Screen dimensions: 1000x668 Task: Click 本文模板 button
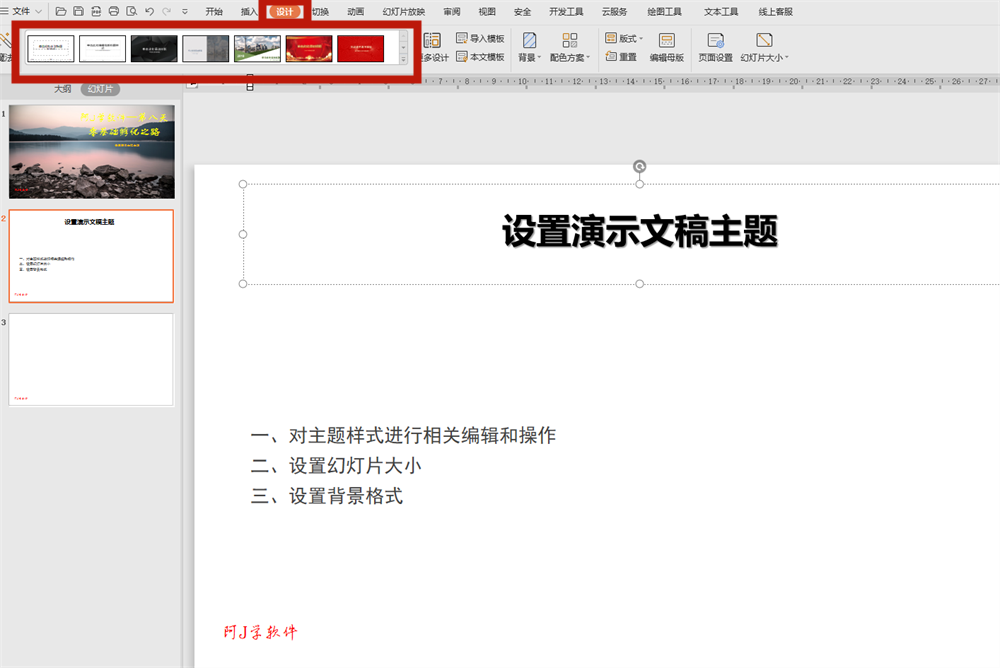pos(480,57)
